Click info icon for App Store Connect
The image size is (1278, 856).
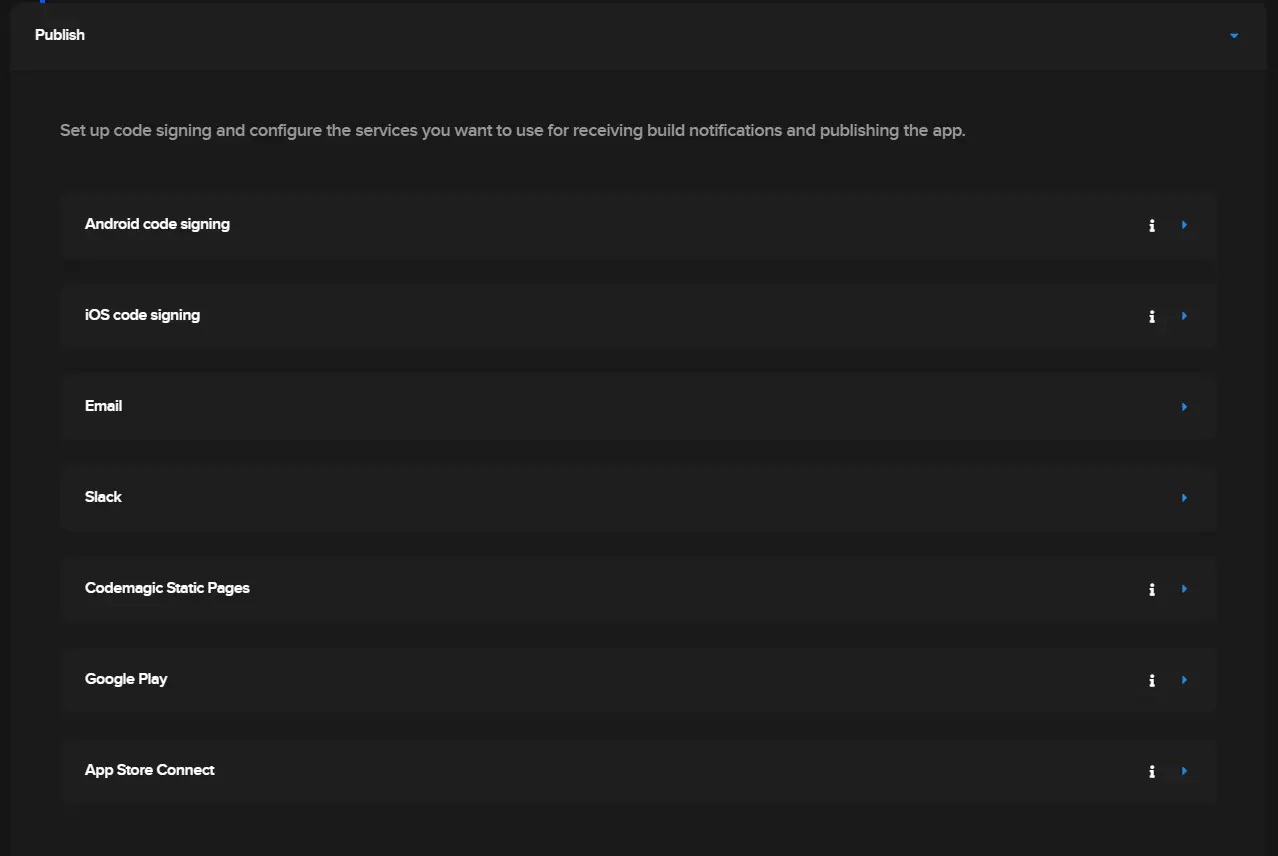point(1152,772)
